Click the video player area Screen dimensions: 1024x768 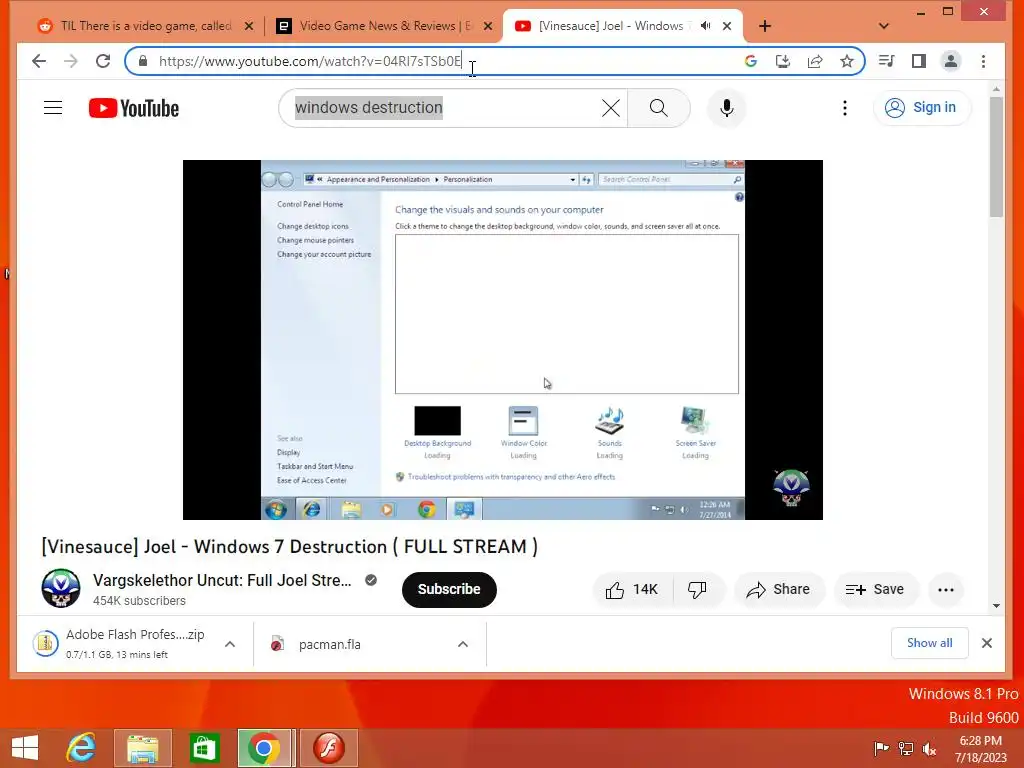503,340
